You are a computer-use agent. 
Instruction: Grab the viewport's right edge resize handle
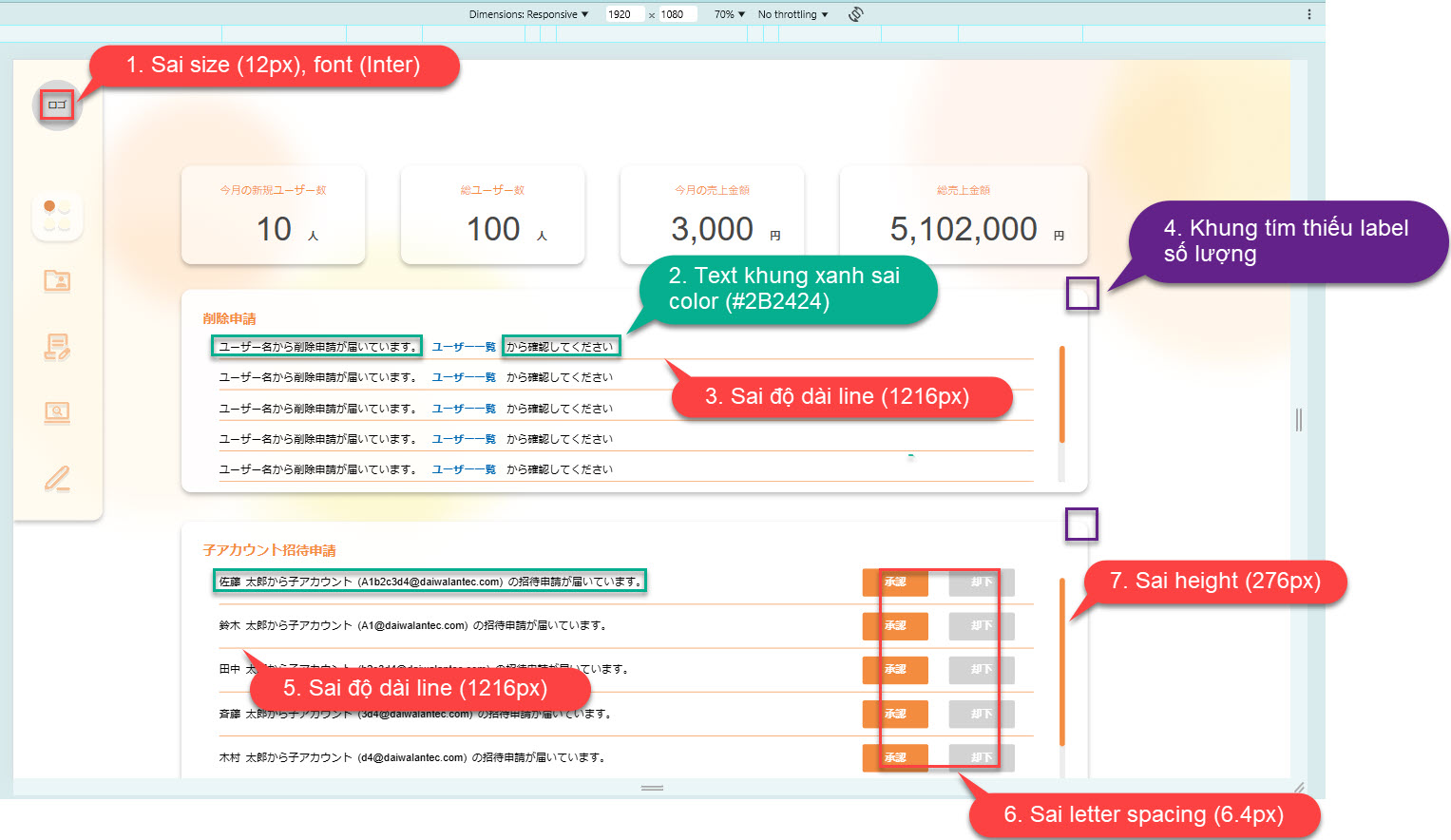[x=1298, y=419]
